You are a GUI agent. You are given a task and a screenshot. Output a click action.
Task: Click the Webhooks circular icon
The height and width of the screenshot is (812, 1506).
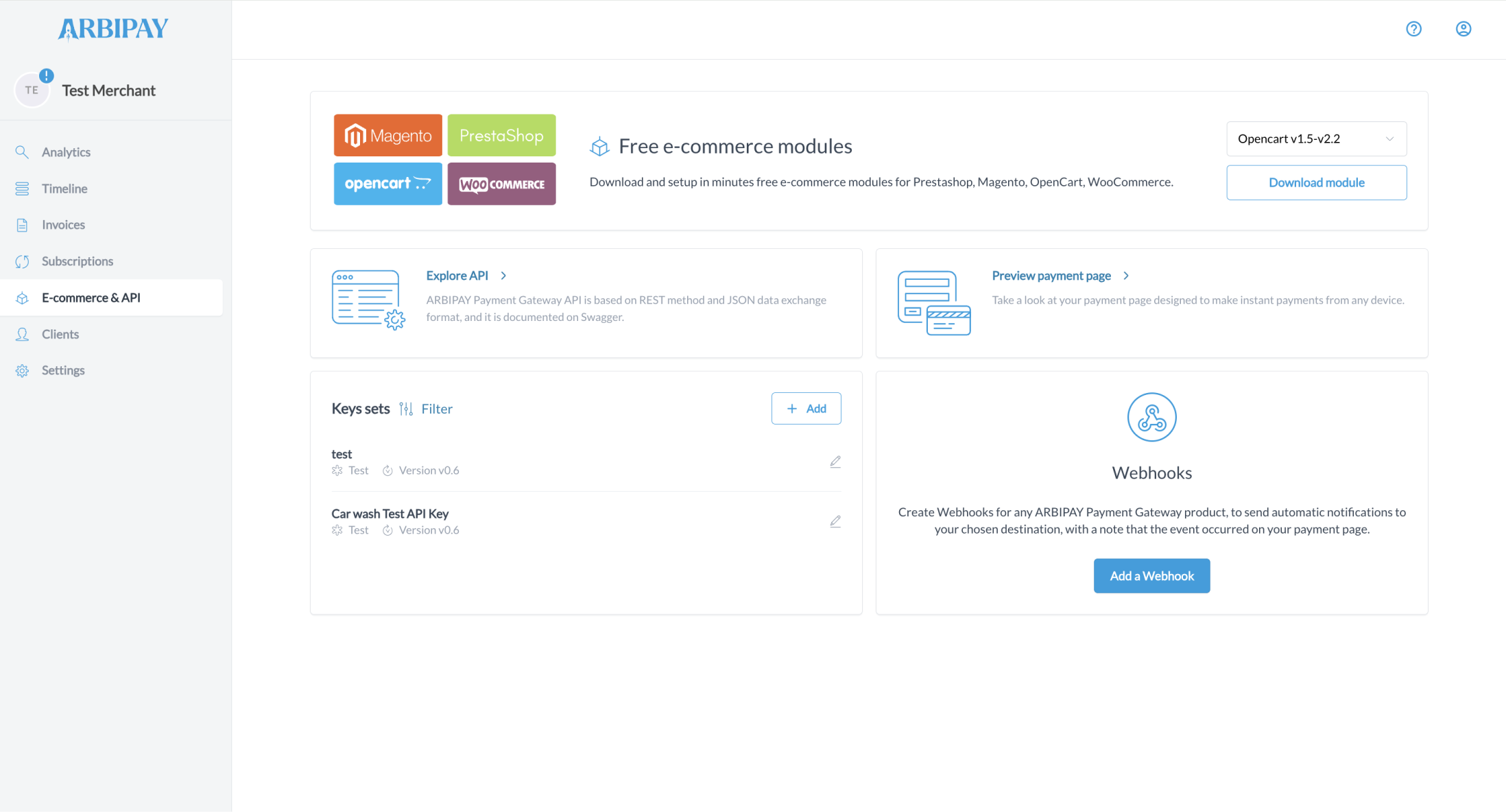(1151, 417)
